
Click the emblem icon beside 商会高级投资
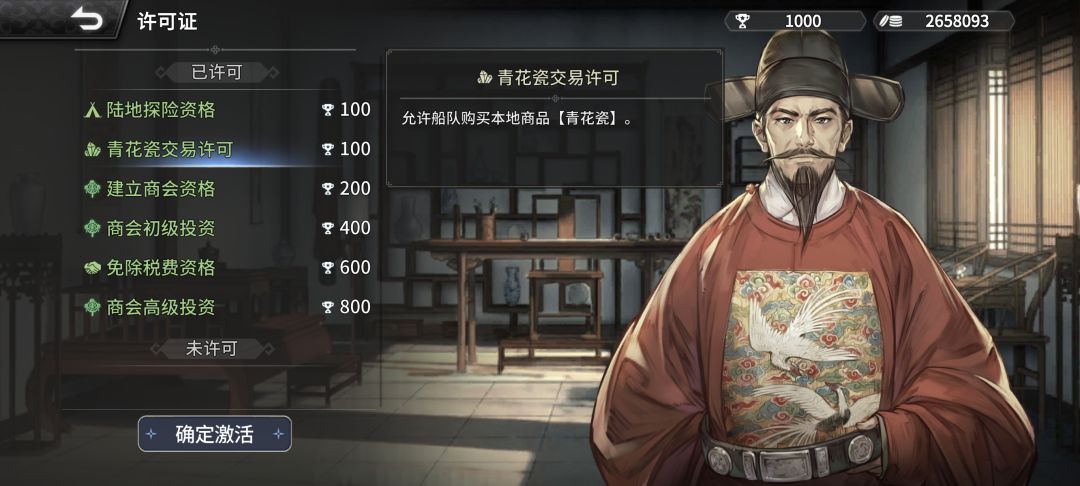pyautogui.click(x=92, y=307)
